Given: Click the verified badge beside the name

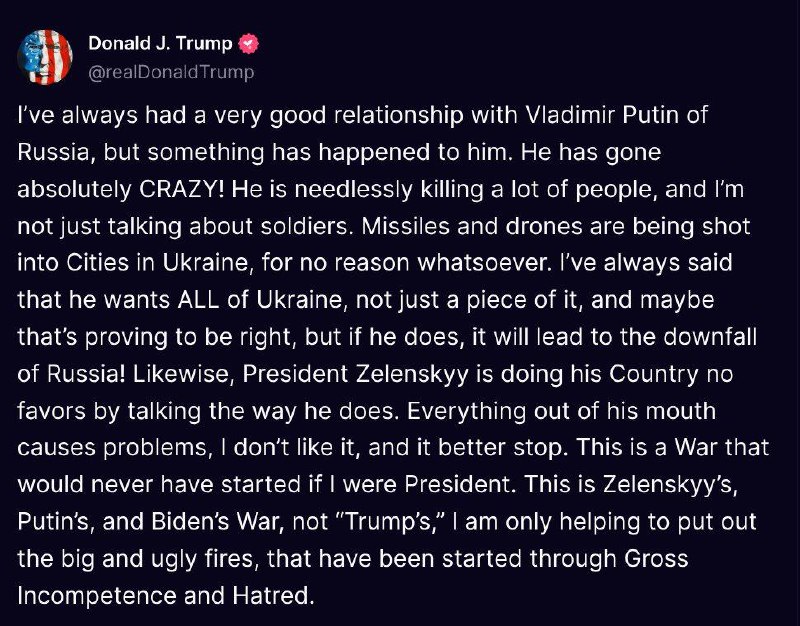Looking at the screenshot, I should click(249, 44).
